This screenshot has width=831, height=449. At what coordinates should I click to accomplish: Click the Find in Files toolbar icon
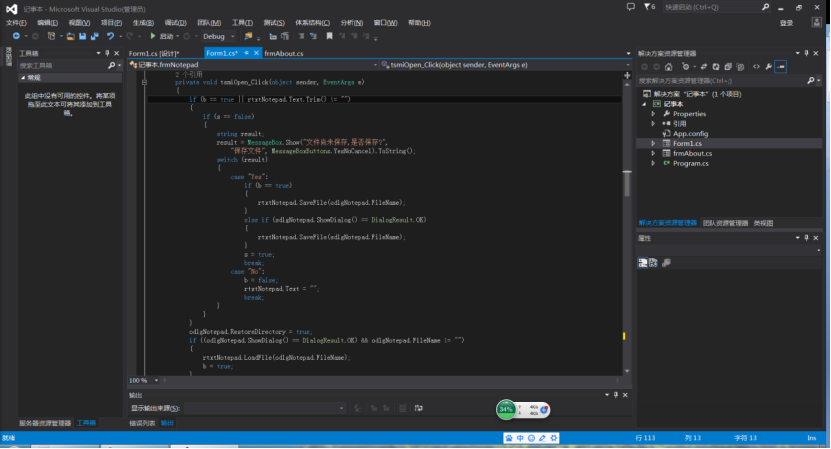coord(248,36)
